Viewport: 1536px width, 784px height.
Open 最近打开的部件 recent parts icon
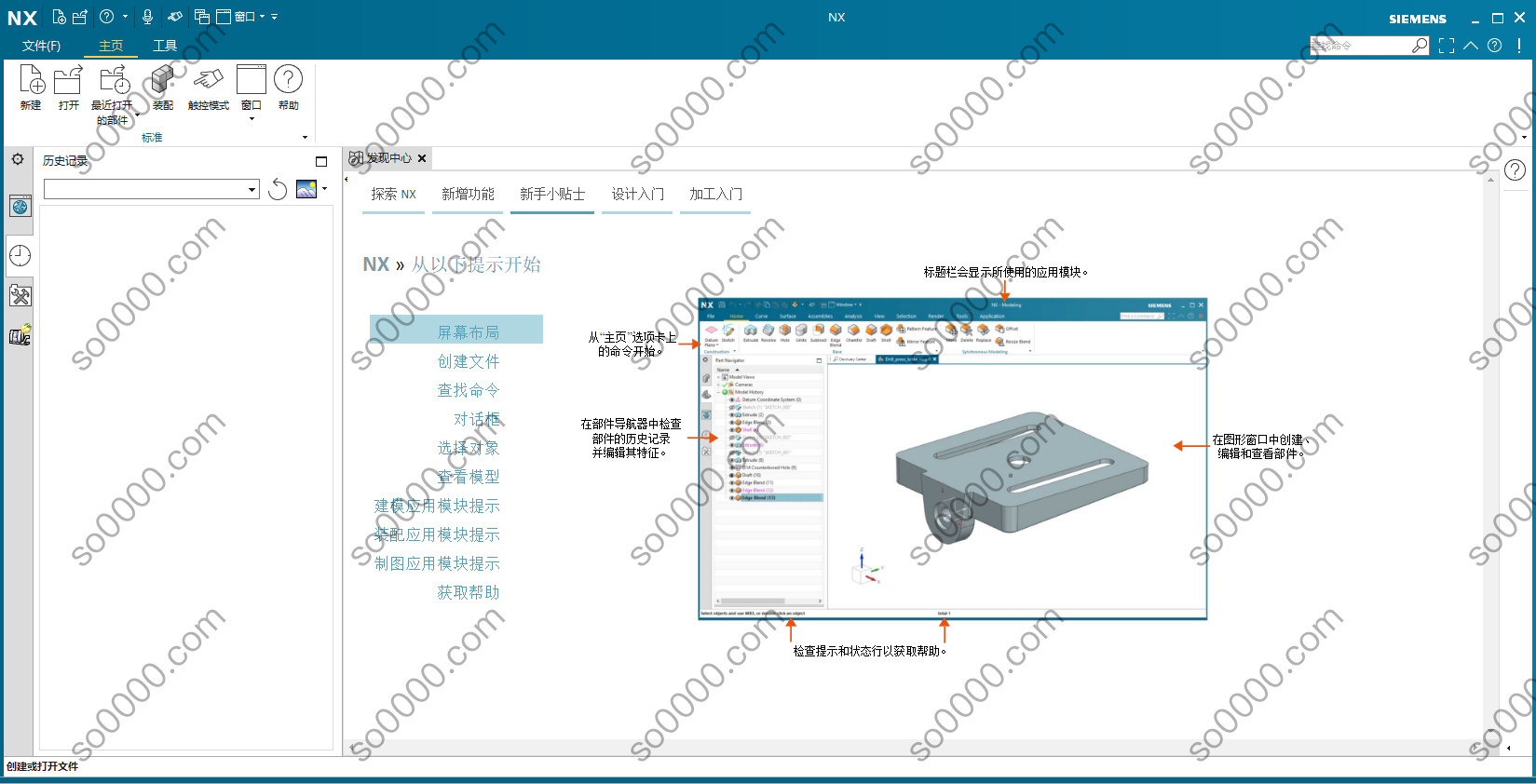tap(114, 79)
